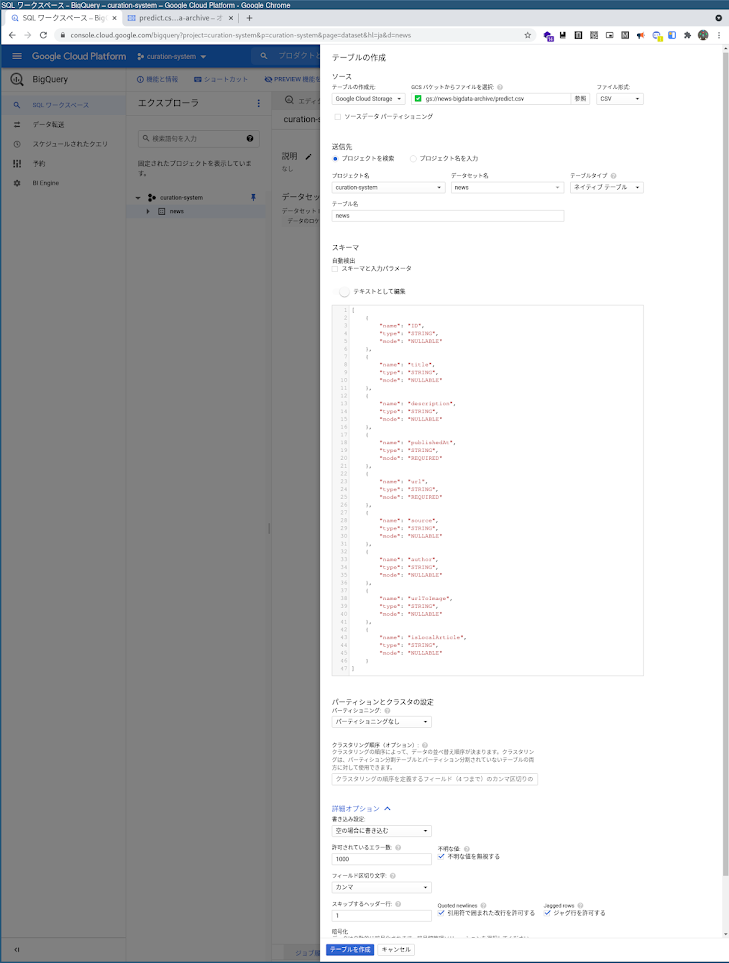
Task: Click the help icon beside スキップするヘッダー行
Action: [x=398, y=904]
